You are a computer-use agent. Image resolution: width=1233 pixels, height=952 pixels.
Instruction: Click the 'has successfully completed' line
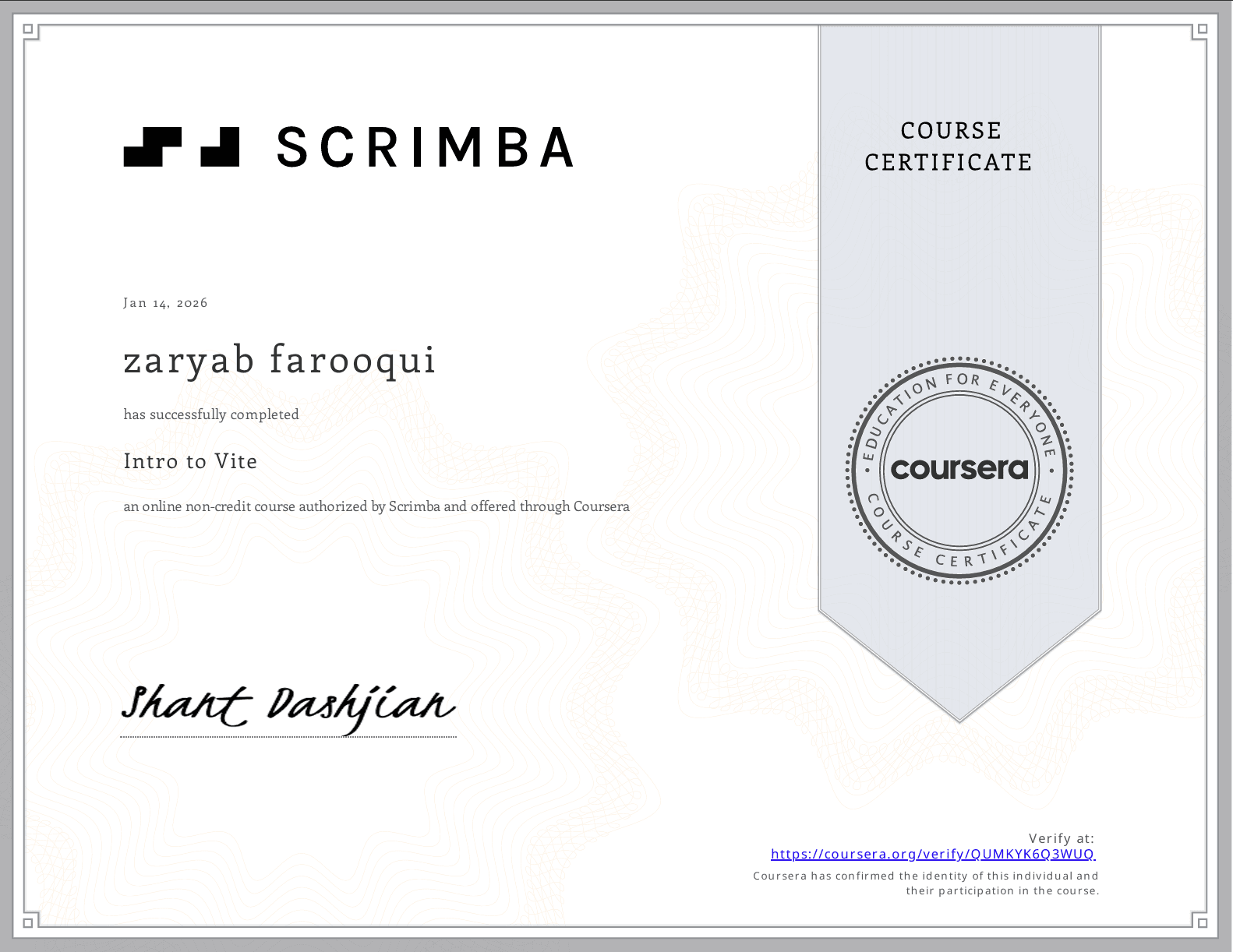coord(211,414)
